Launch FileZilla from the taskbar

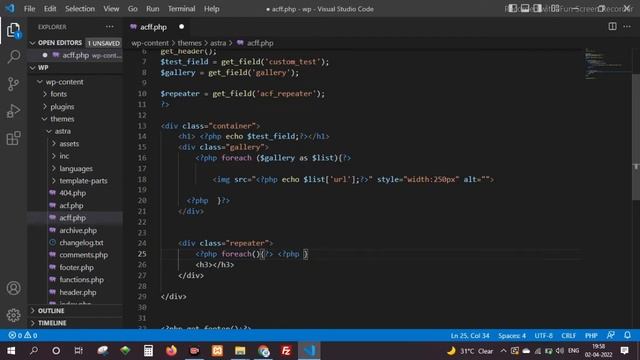(x=287, y=351)
